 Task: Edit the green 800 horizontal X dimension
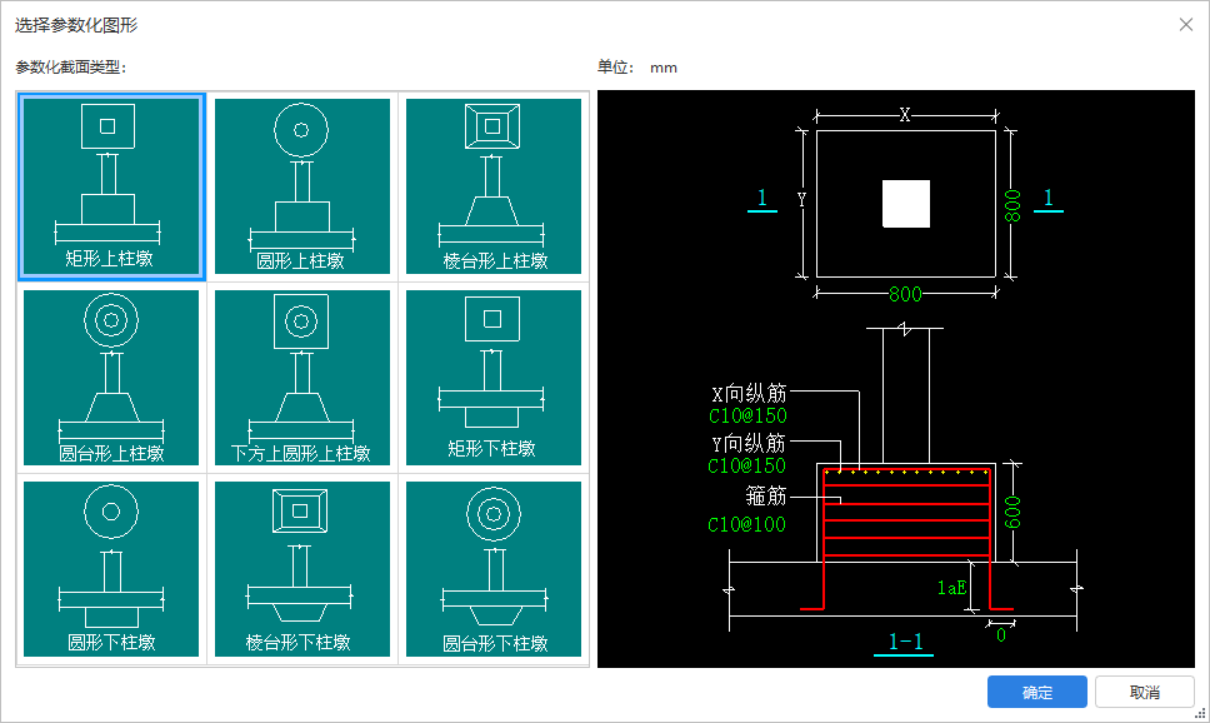tap(905, 294)
